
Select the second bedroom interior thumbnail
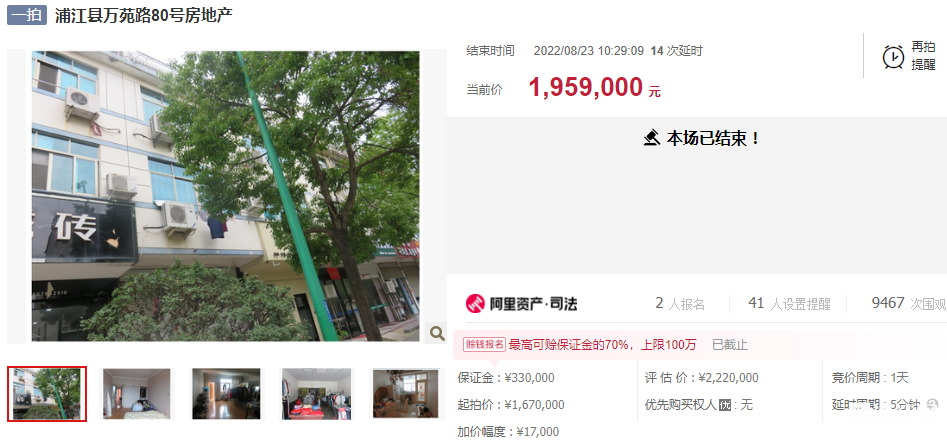pyautogui.click(x=136, y=394)
